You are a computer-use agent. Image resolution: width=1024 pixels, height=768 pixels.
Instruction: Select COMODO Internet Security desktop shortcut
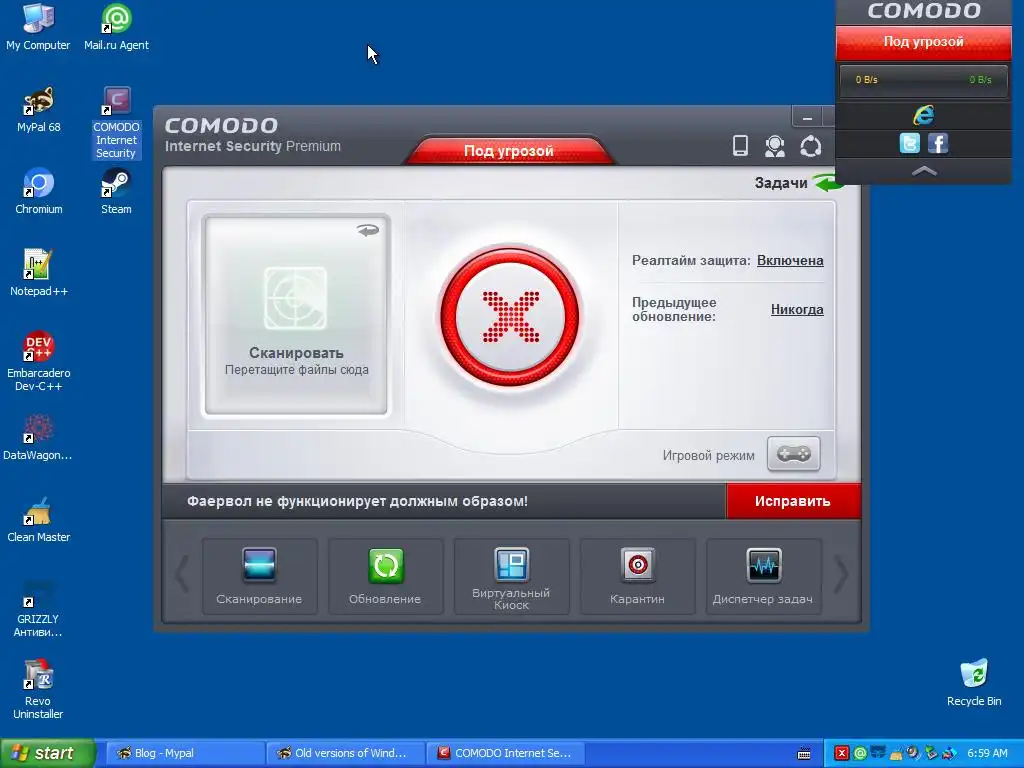tap(116, 122)
